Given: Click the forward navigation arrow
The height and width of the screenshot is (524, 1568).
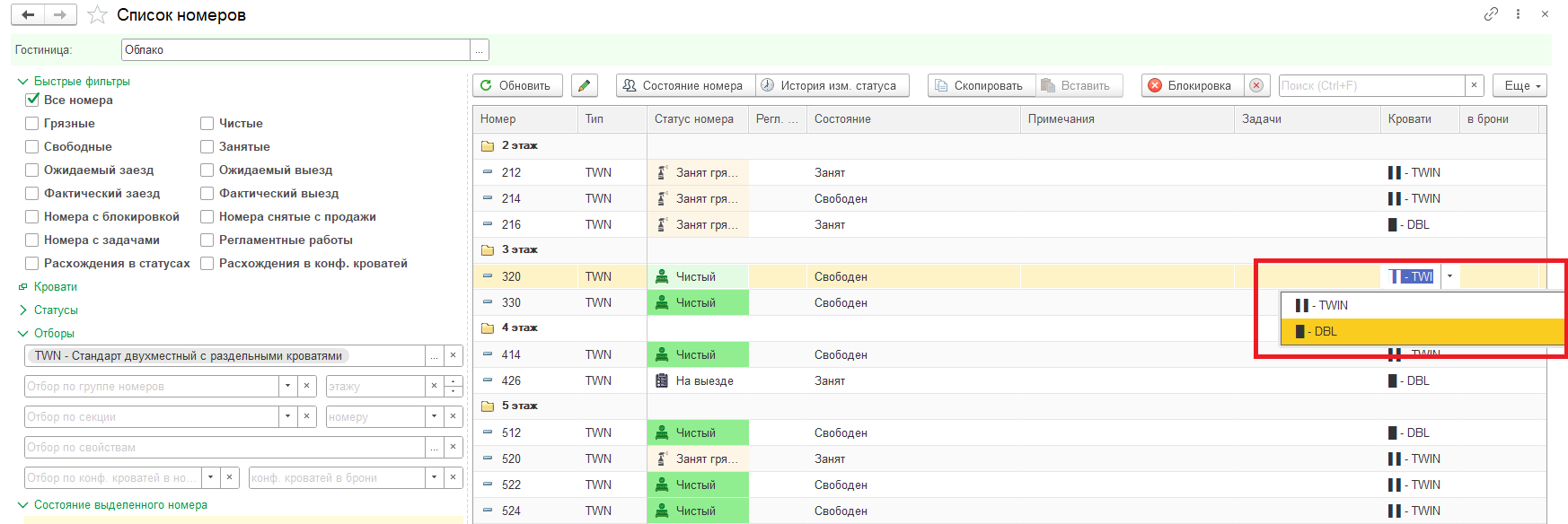Looking at the screenshot, I should coord(60,15).
